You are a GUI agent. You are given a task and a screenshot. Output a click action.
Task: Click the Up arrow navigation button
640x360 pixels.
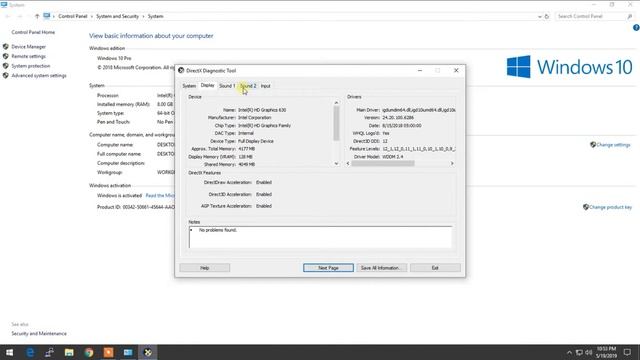(37, 16)
